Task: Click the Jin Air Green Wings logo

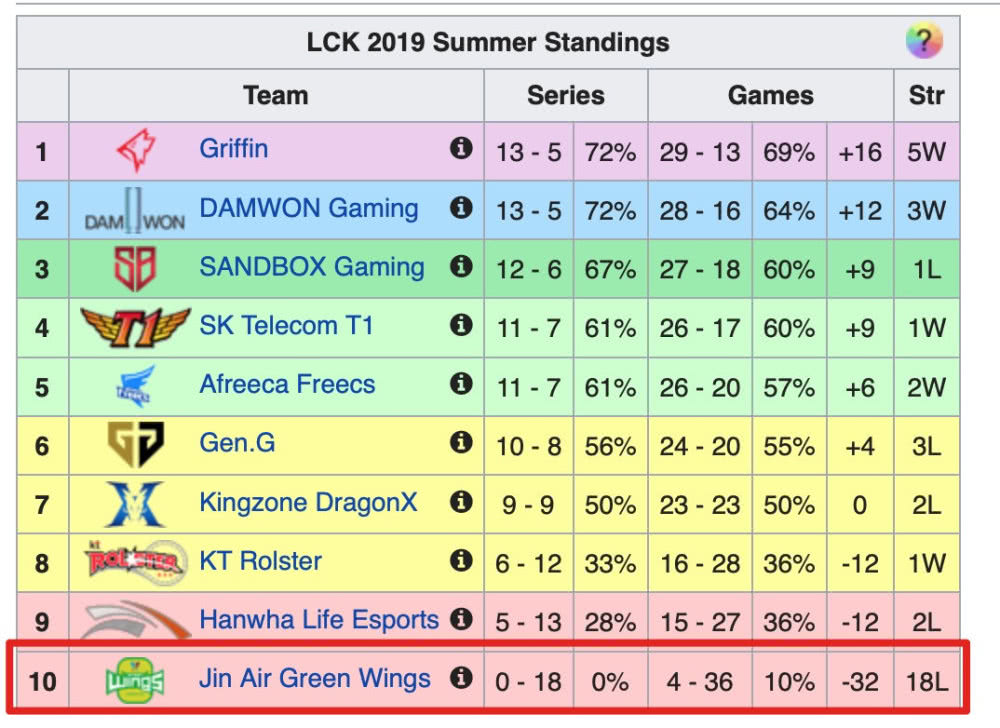Action: [x=135, y=682]
